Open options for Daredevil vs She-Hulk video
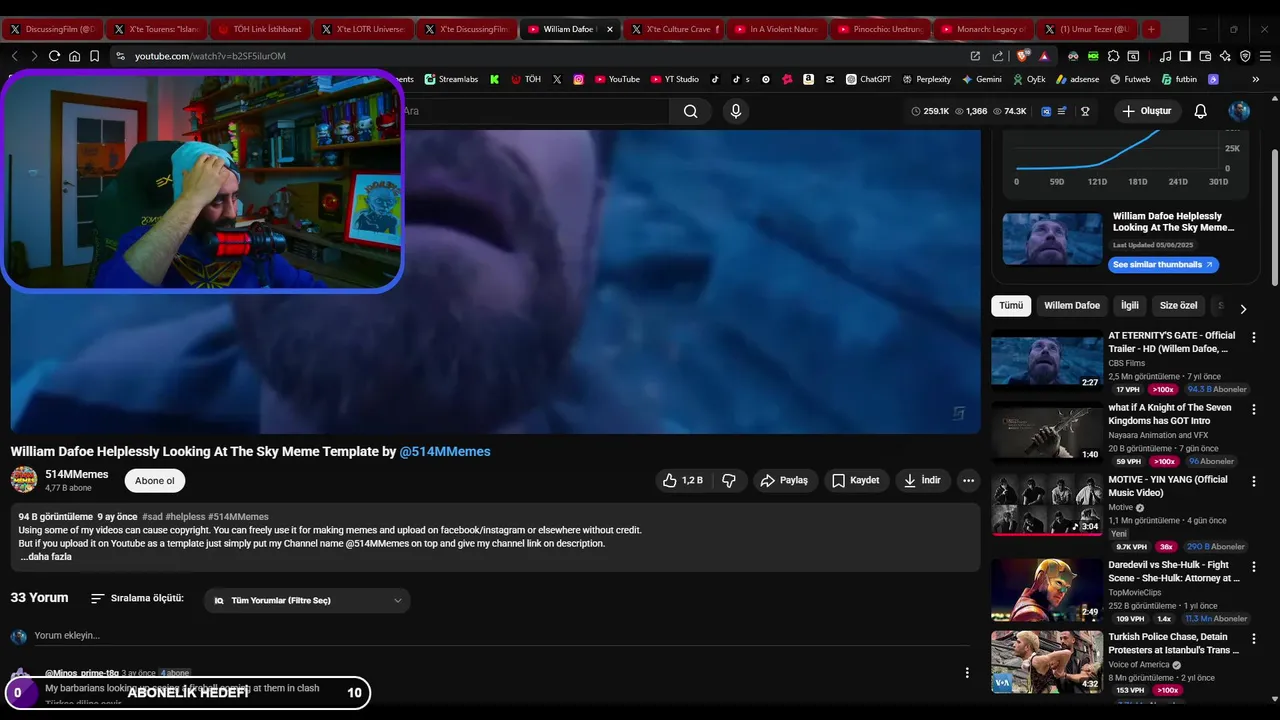 tap(1254, 566)
